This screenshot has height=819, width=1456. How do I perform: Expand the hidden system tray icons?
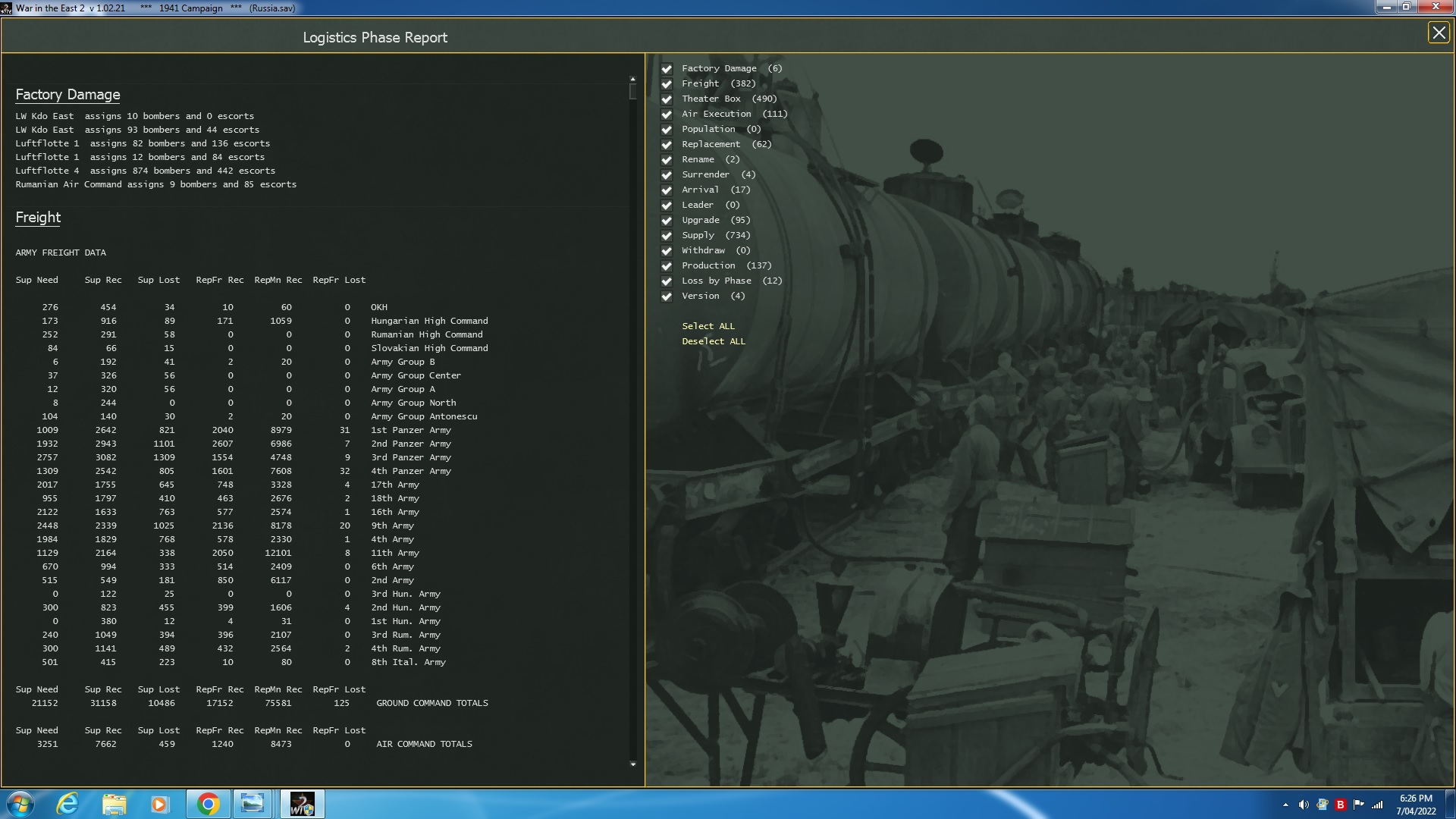tap(1285, 803)
